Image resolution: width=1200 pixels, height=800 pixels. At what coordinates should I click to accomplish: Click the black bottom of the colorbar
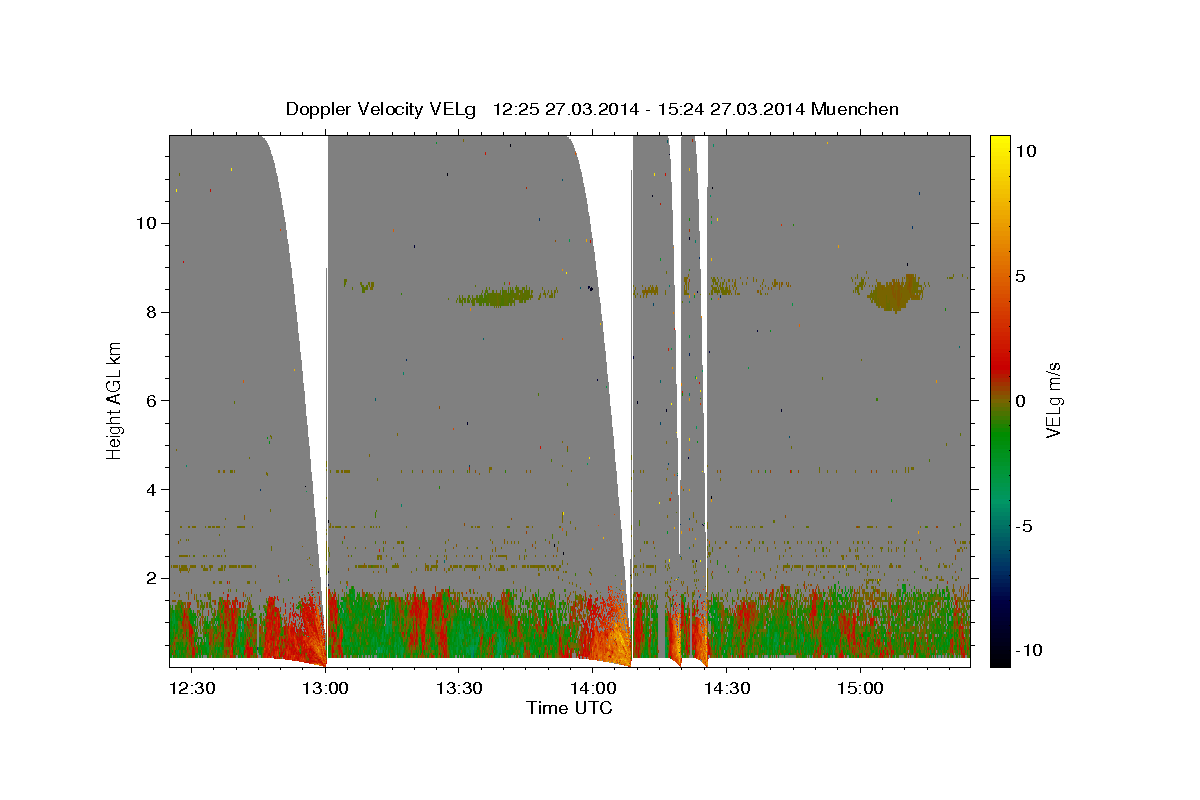point(999,657)
